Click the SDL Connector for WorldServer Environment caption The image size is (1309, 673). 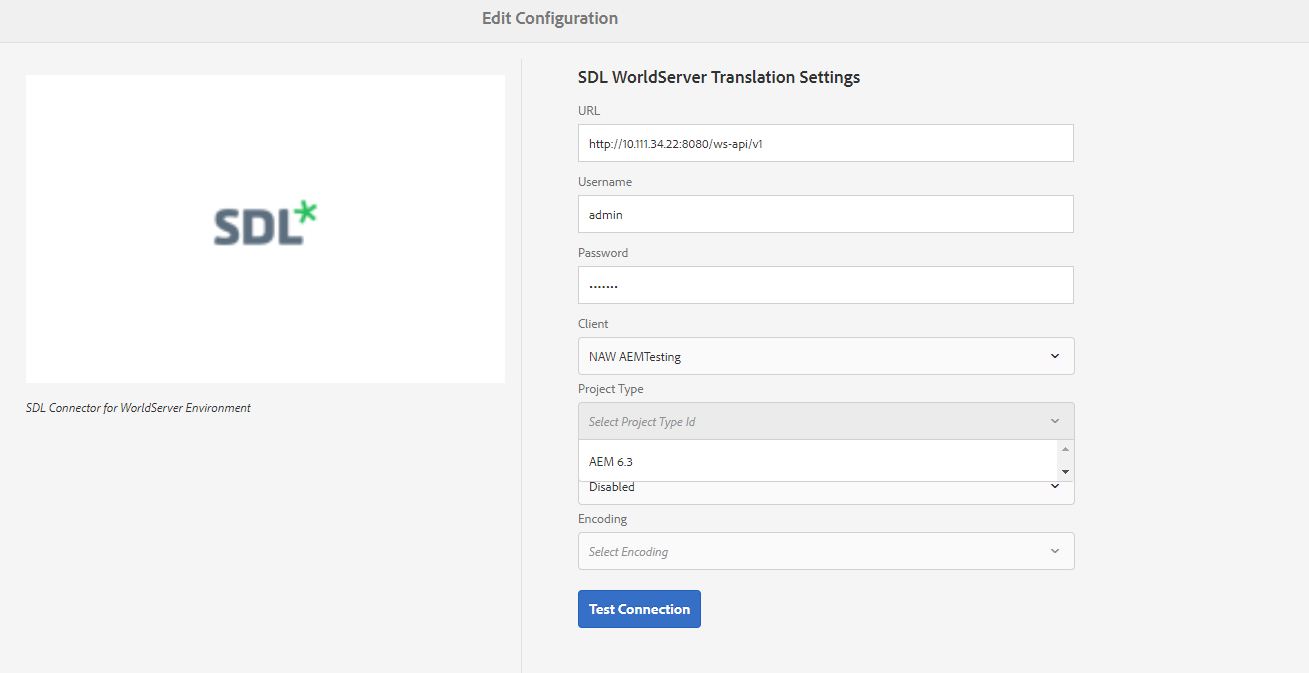tap(138, 408)
